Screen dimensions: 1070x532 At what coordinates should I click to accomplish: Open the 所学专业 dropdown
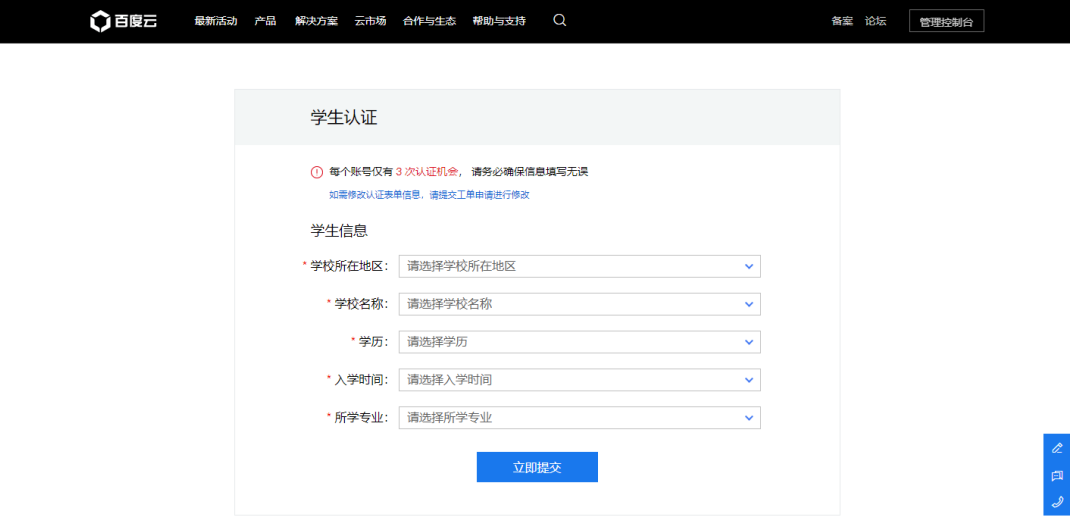click(x=579, y=417)
